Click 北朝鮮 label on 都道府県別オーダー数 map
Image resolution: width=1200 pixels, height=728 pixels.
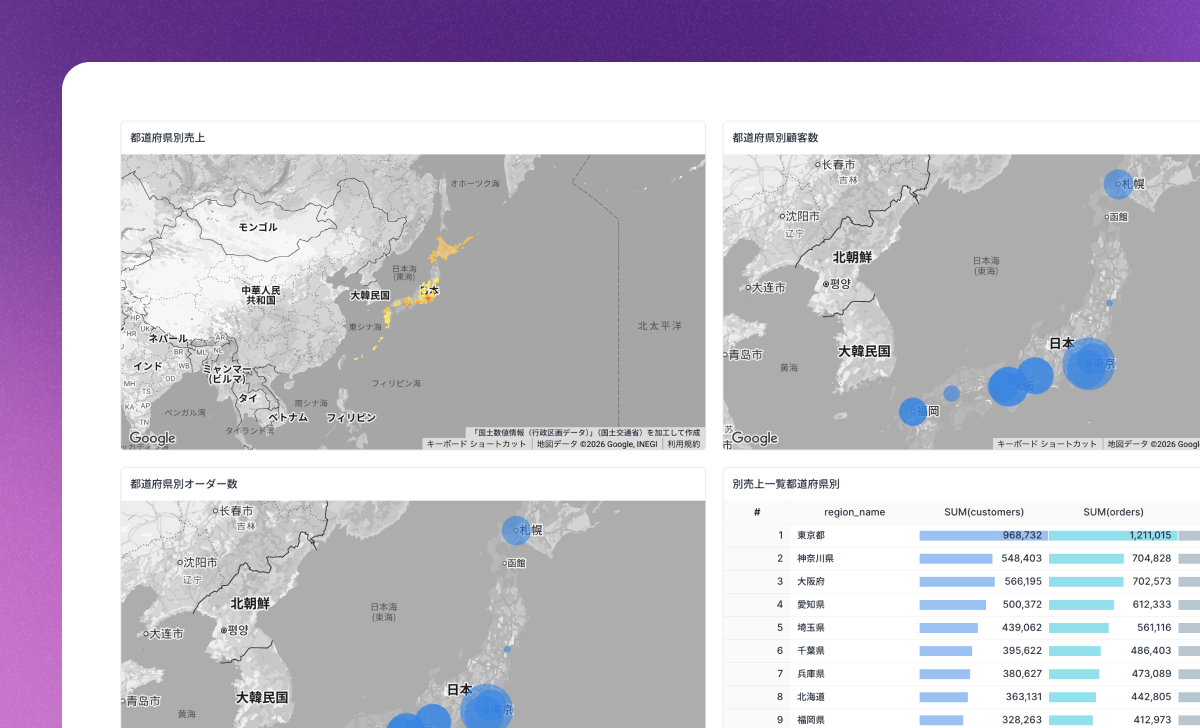coord(251,603)
